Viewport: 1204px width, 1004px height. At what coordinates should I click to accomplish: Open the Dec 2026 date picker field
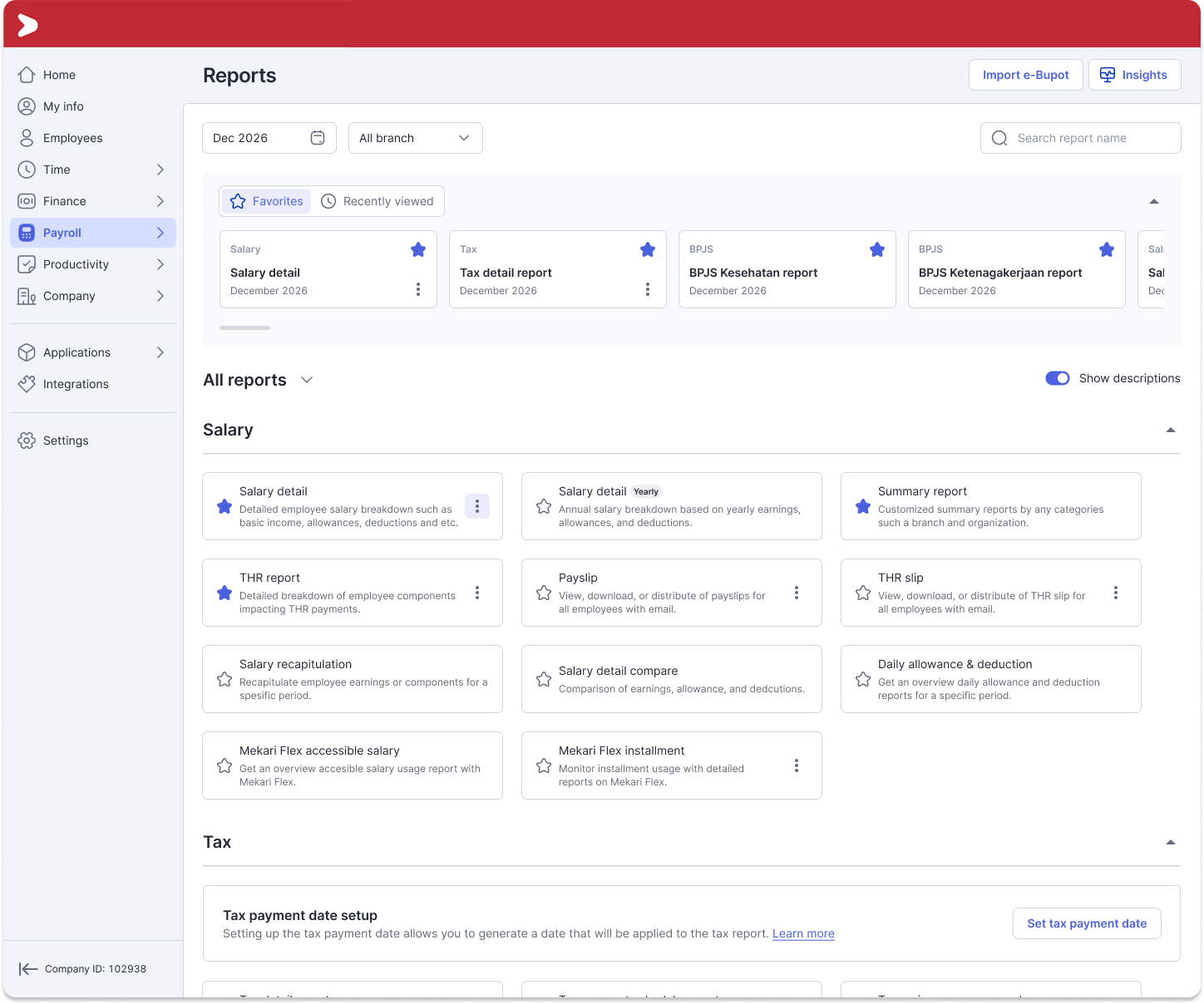[x=269, y=138]
